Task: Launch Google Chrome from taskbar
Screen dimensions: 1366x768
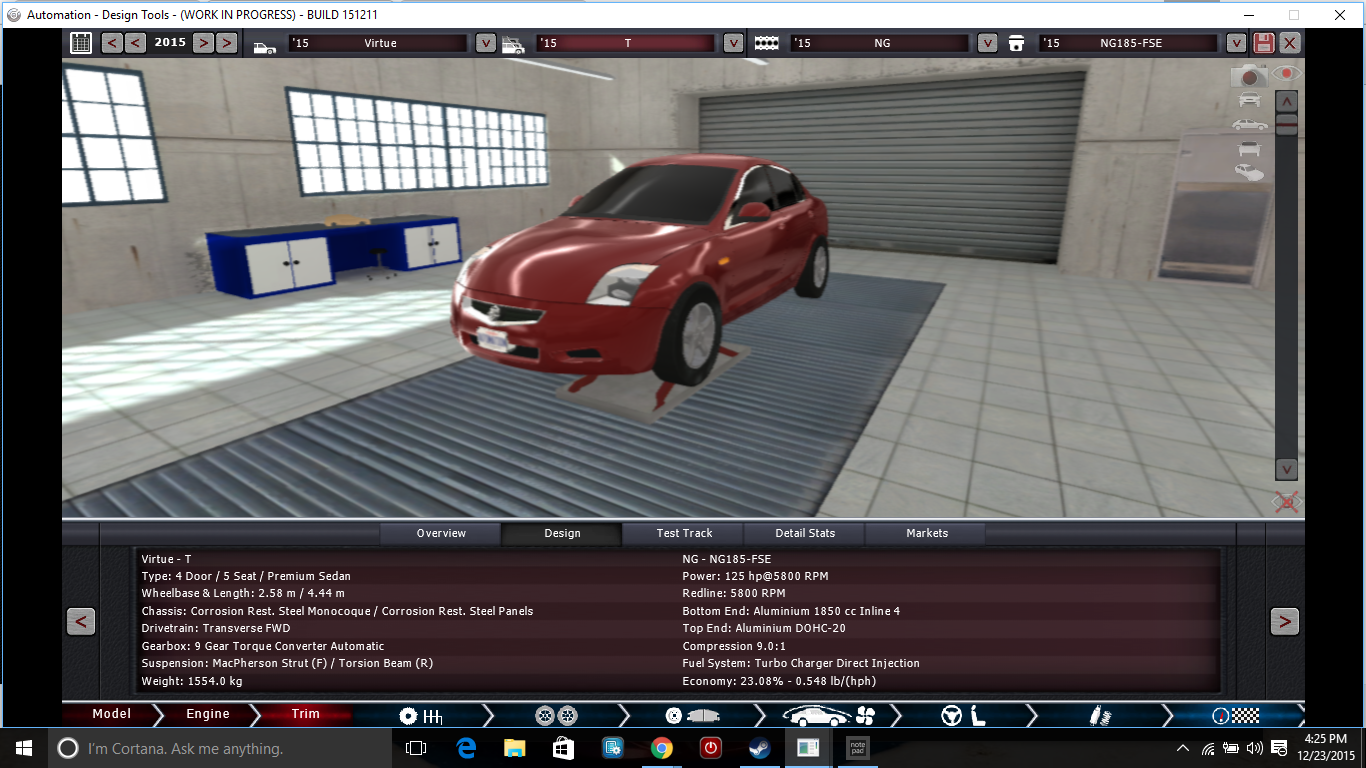Action: [661, 748]
